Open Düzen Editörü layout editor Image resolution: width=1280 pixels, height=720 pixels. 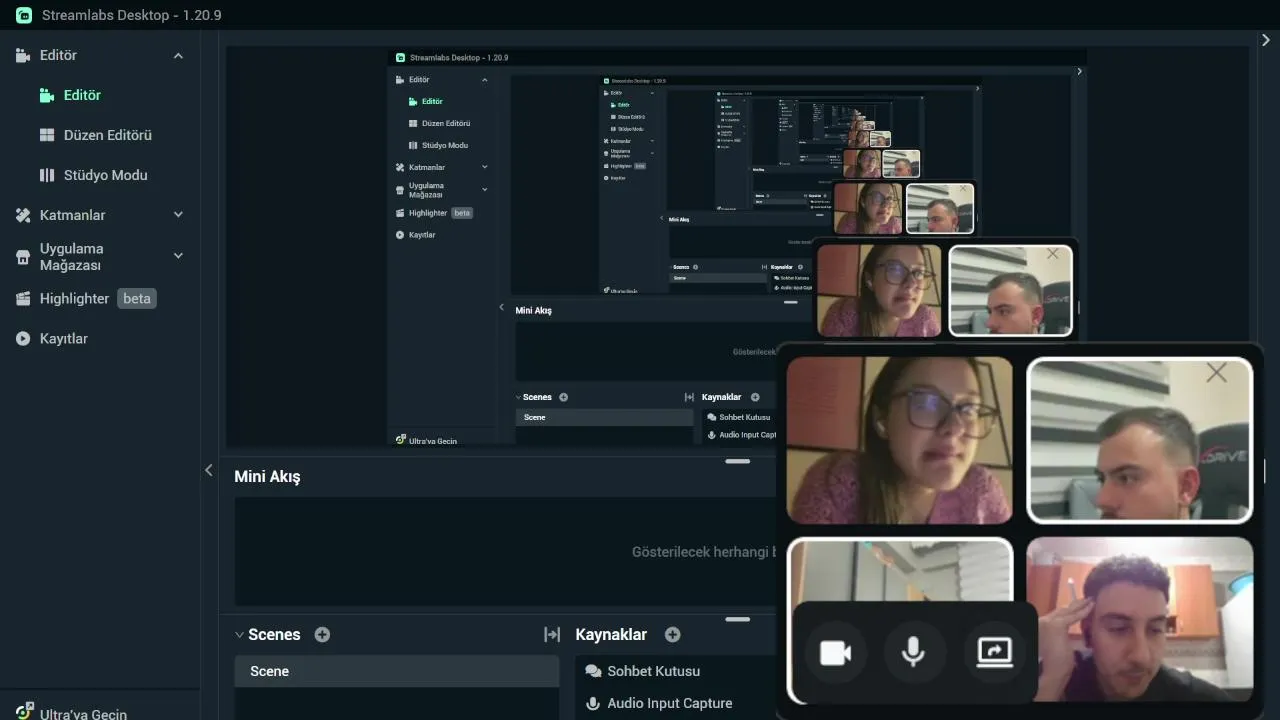click(108, 135)
